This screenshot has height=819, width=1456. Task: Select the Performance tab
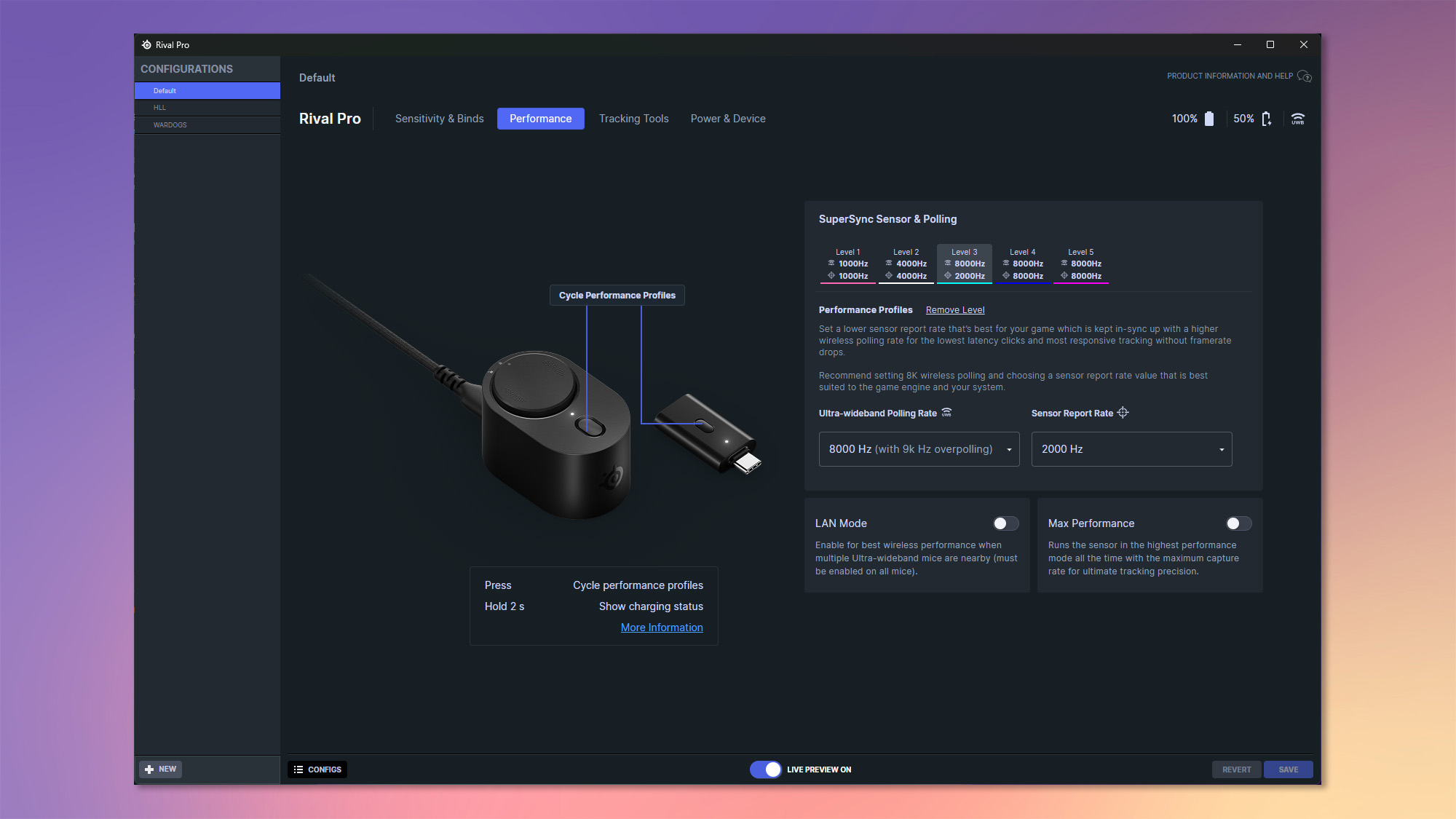pyautogui.click(x=540, y=119)
